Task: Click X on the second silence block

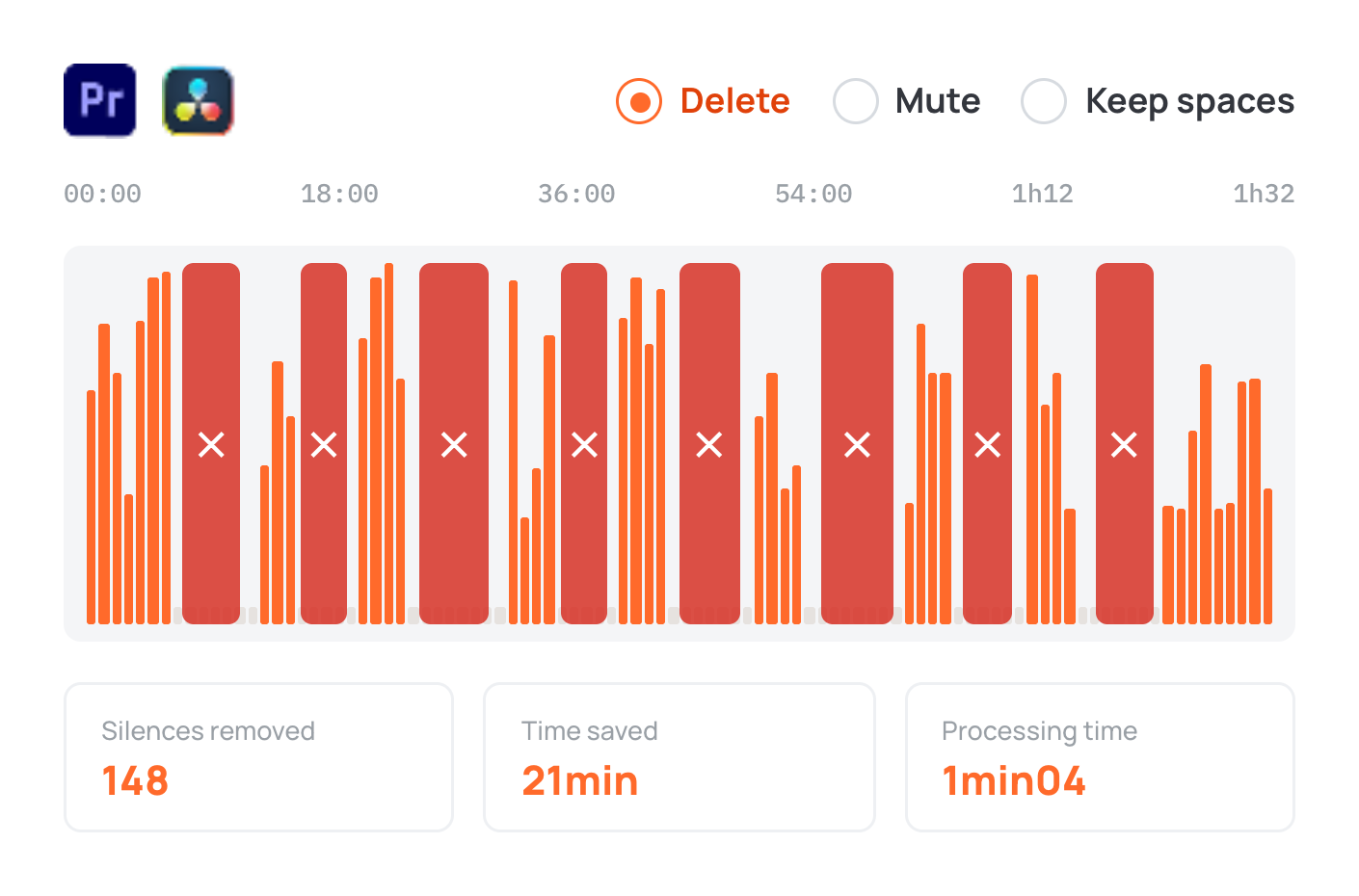Action: pos(324,444)
